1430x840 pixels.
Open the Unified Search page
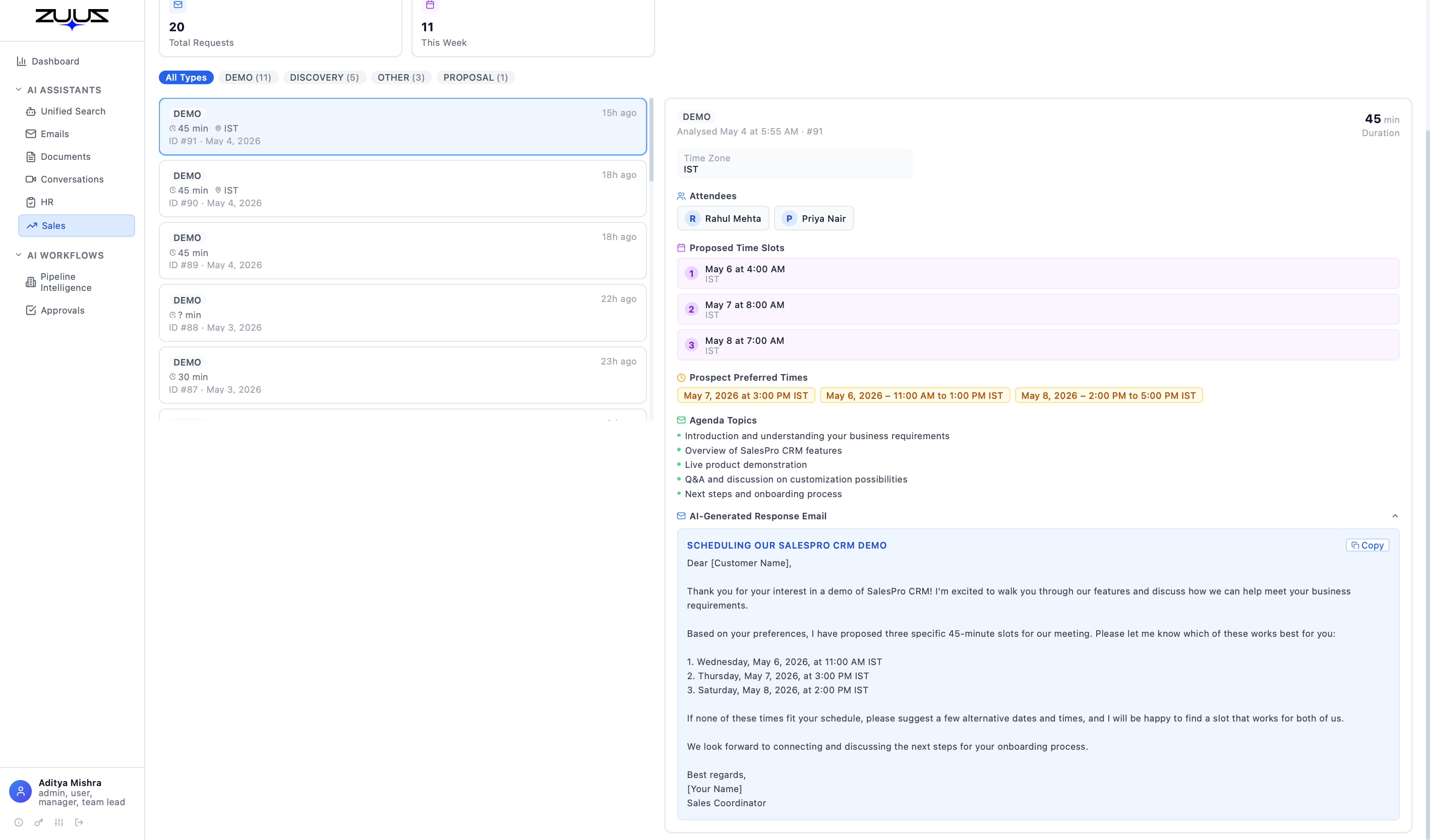(77, 111)
